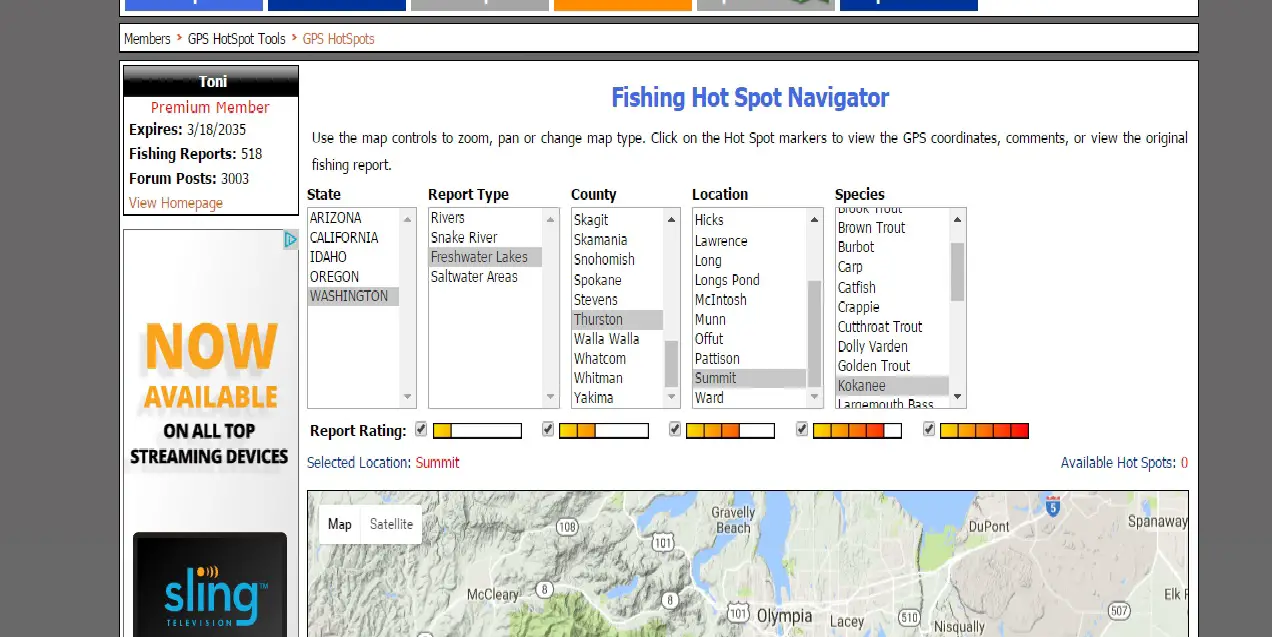Image resolution: width=1272 pixels, height=637 pixels.
Task: Choose Saltwater Areas in Report Type list
Action: coord(474,277)
